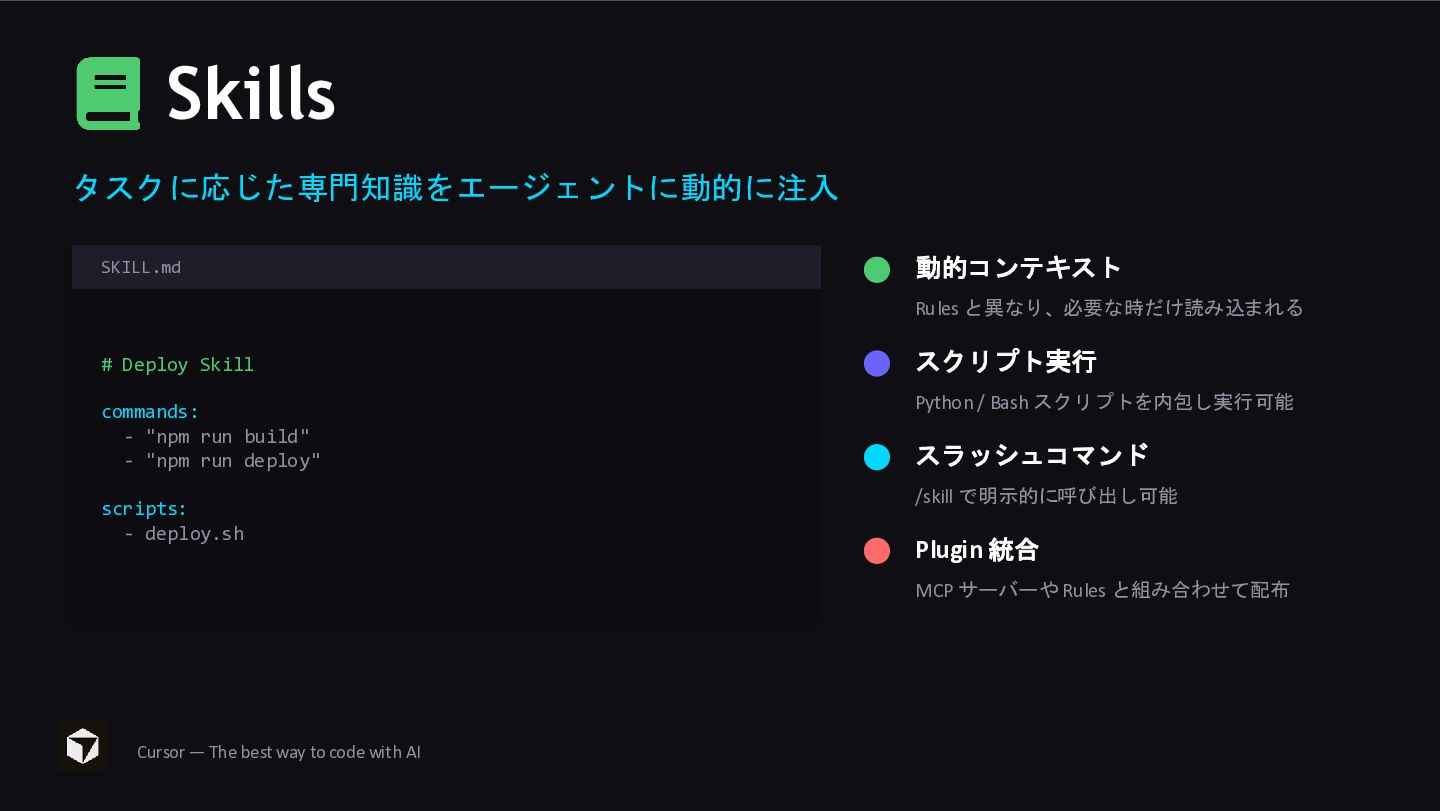Click the footer text 'Cursor — The best way to code with AI'
The width and height of the screenshot is (1440, 811).
pos(278,752)
